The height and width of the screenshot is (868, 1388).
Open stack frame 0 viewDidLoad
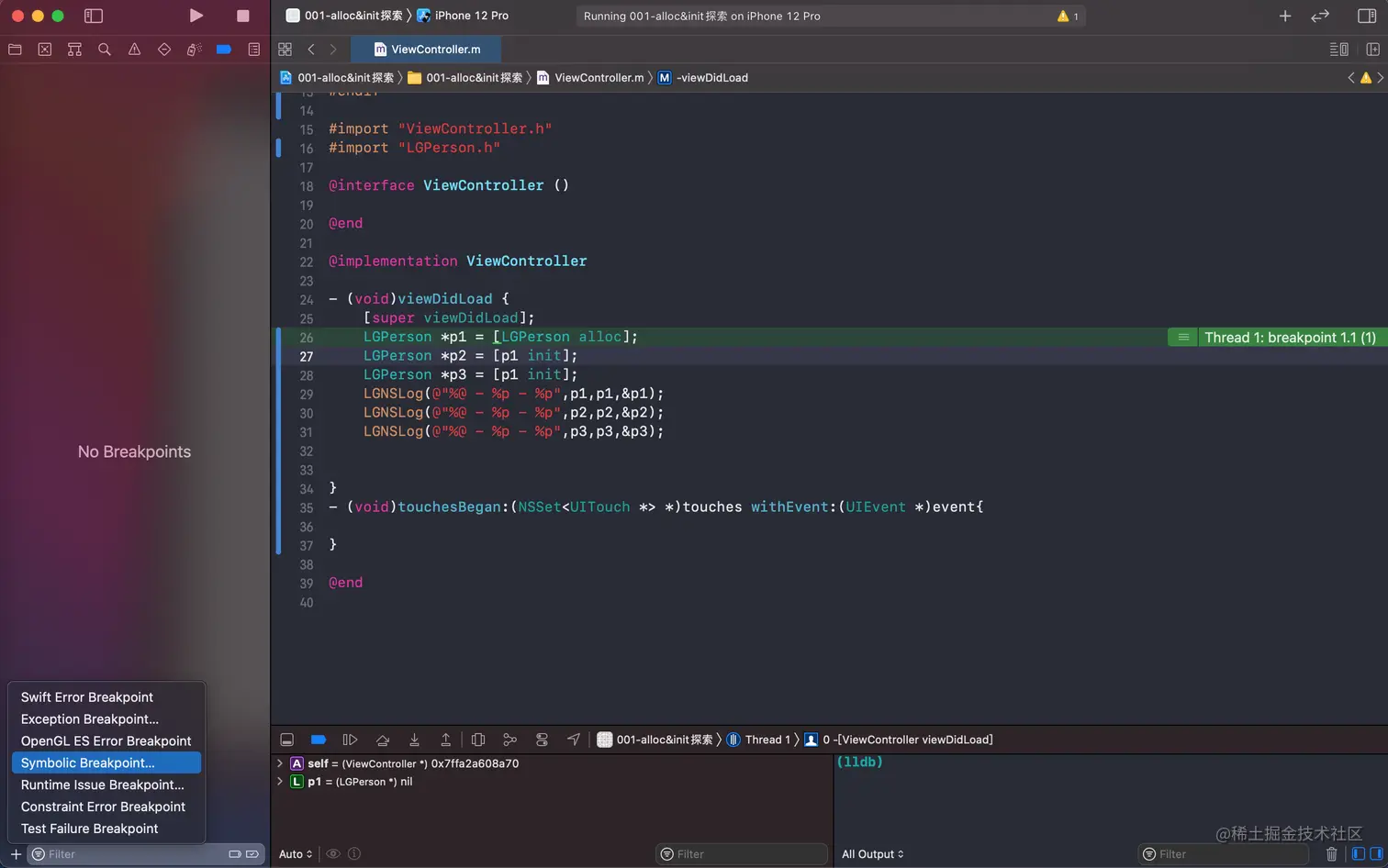click(899, 740)
